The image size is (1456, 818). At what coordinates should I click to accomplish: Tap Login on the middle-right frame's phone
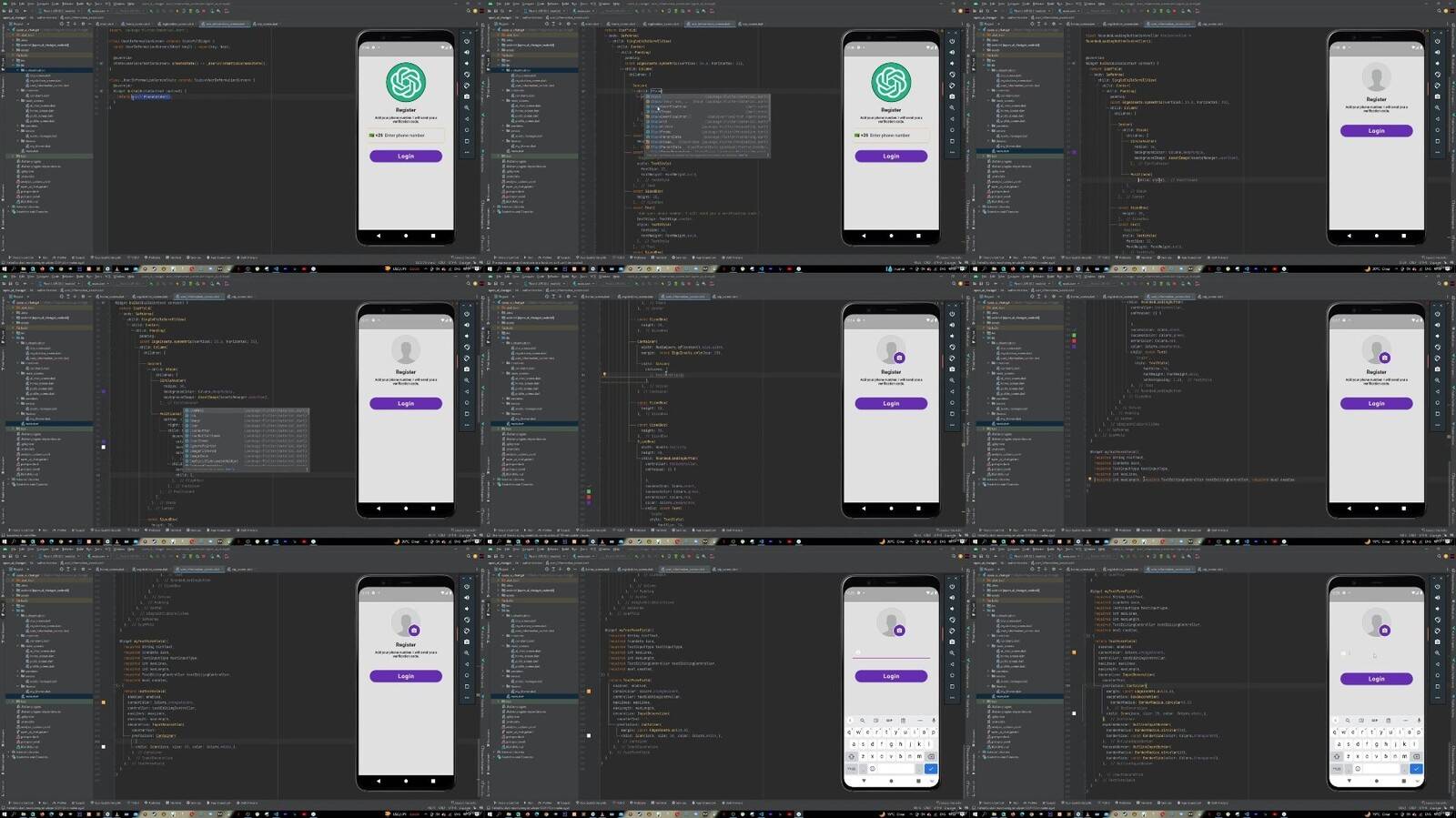point(1376,403)
